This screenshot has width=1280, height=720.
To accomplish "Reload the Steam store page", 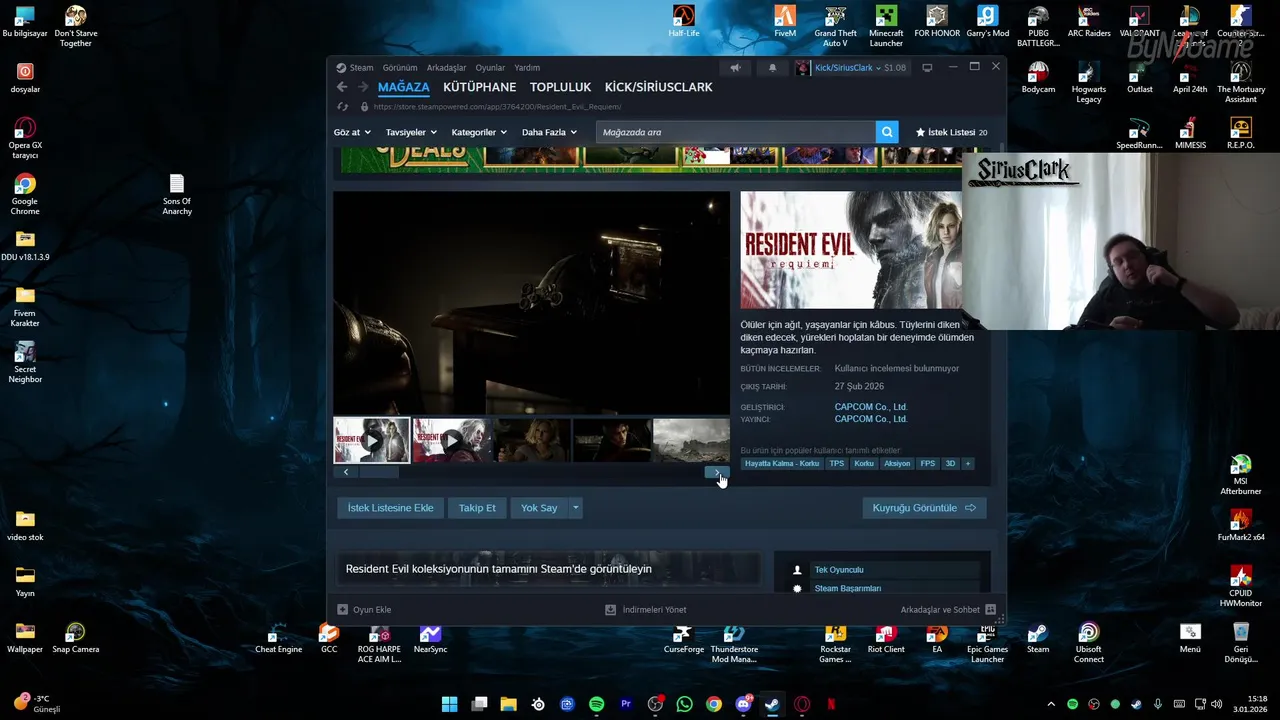I will pyautogui.click(x=343, y=106).
